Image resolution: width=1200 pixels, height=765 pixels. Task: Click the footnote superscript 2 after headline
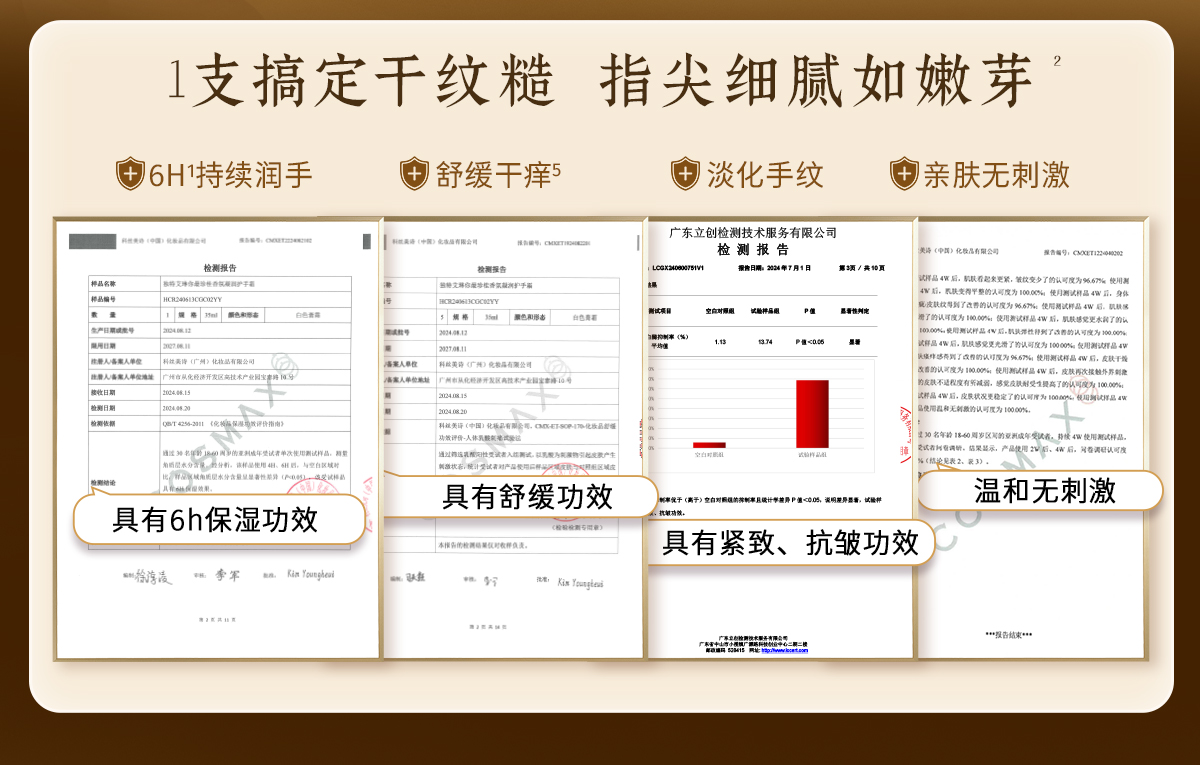(x=1057, y=61)
